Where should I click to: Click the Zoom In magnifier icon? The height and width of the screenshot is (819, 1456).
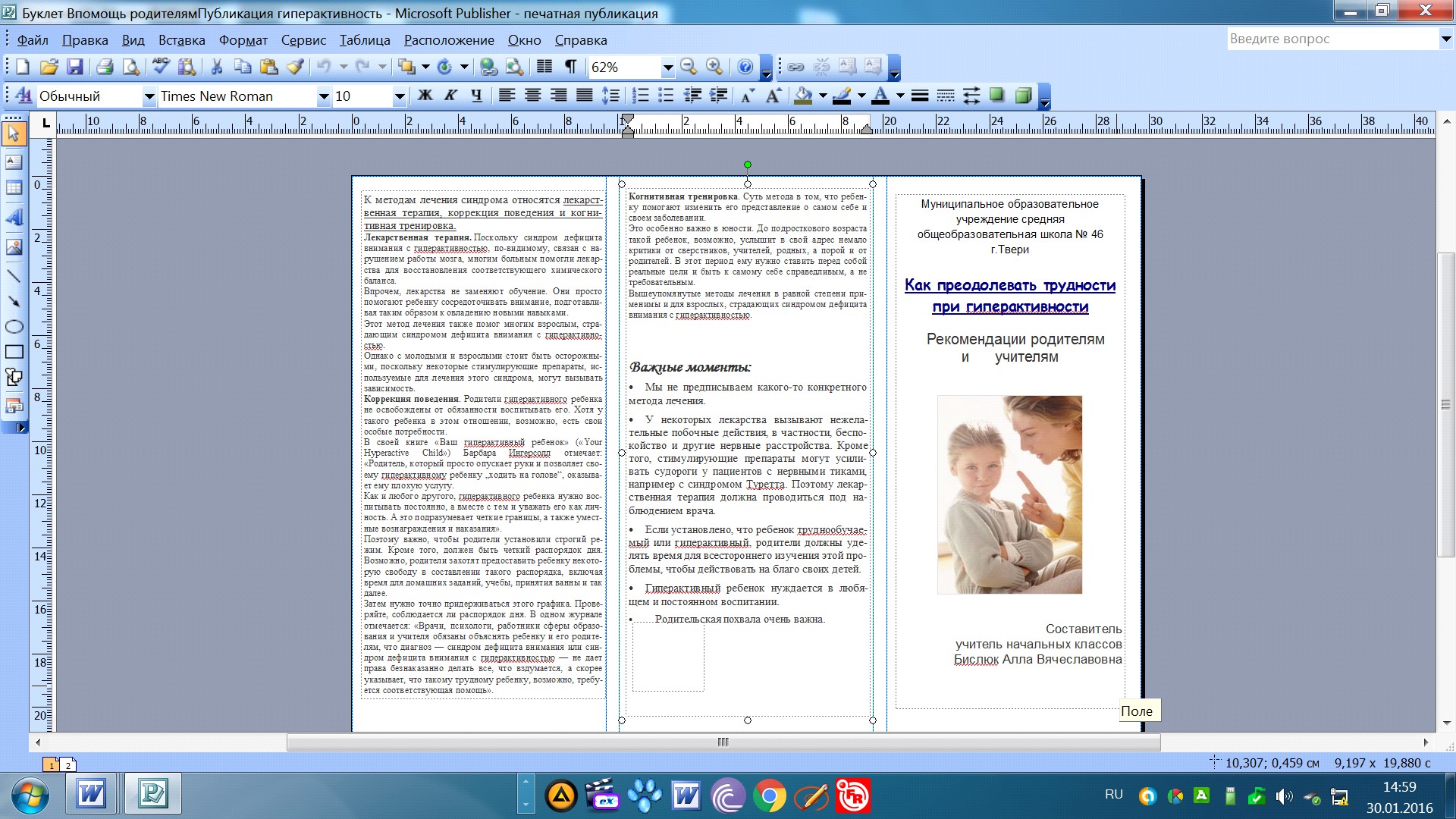[x=714, y=67]
